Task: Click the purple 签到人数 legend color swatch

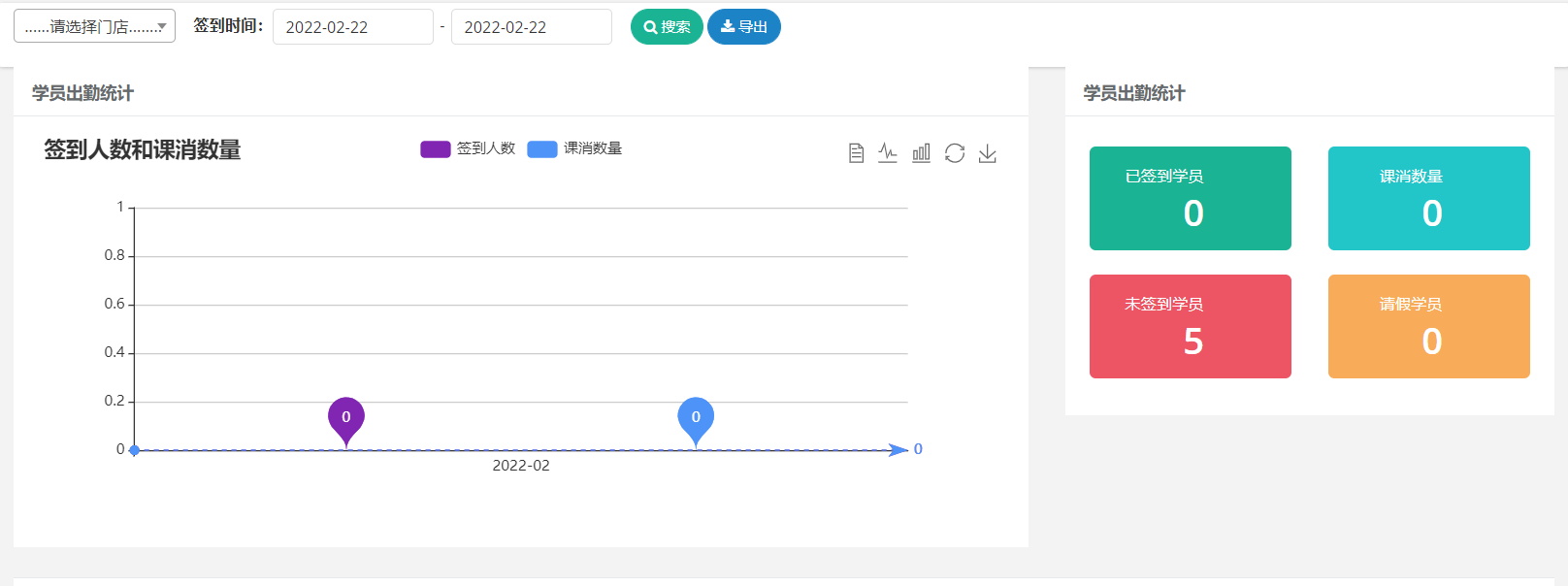Action: pos(435,148)
